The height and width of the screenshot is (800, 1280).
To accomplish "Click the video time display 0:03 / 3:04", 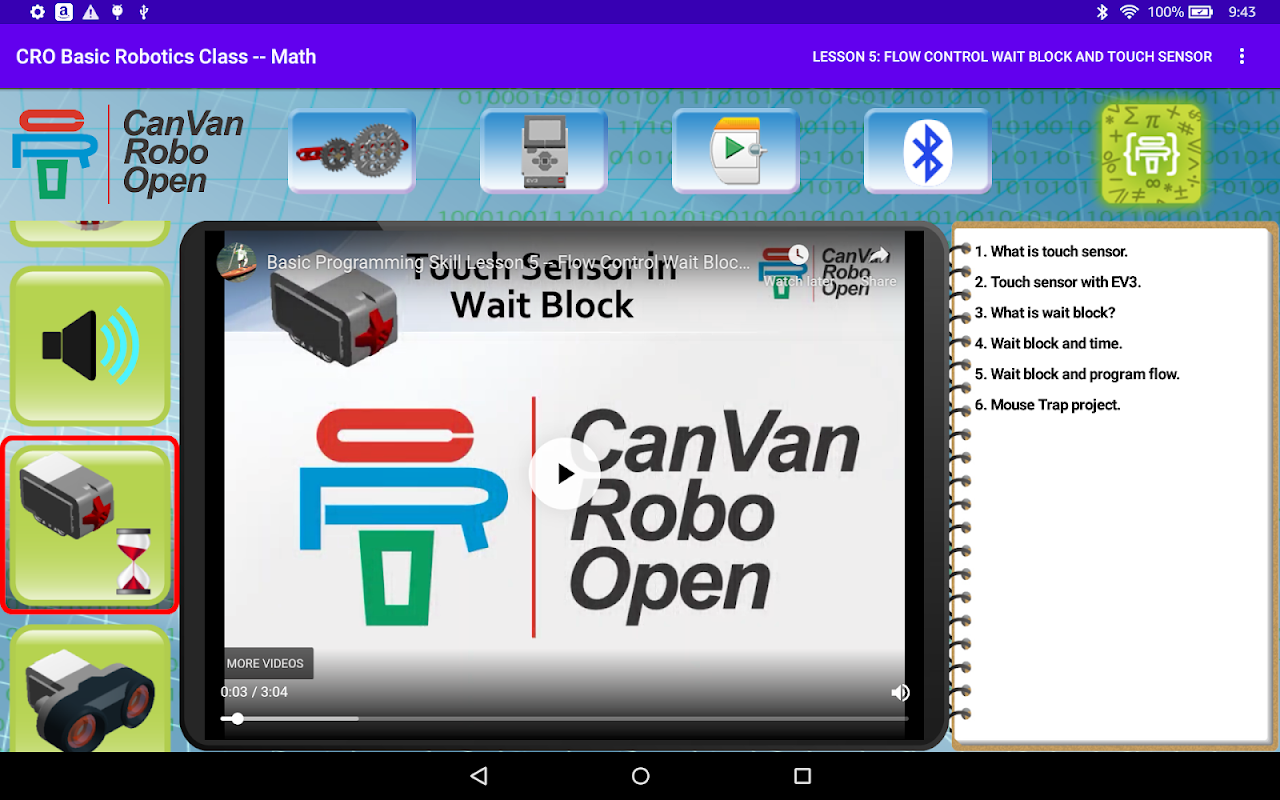I will tap(254, 692).
